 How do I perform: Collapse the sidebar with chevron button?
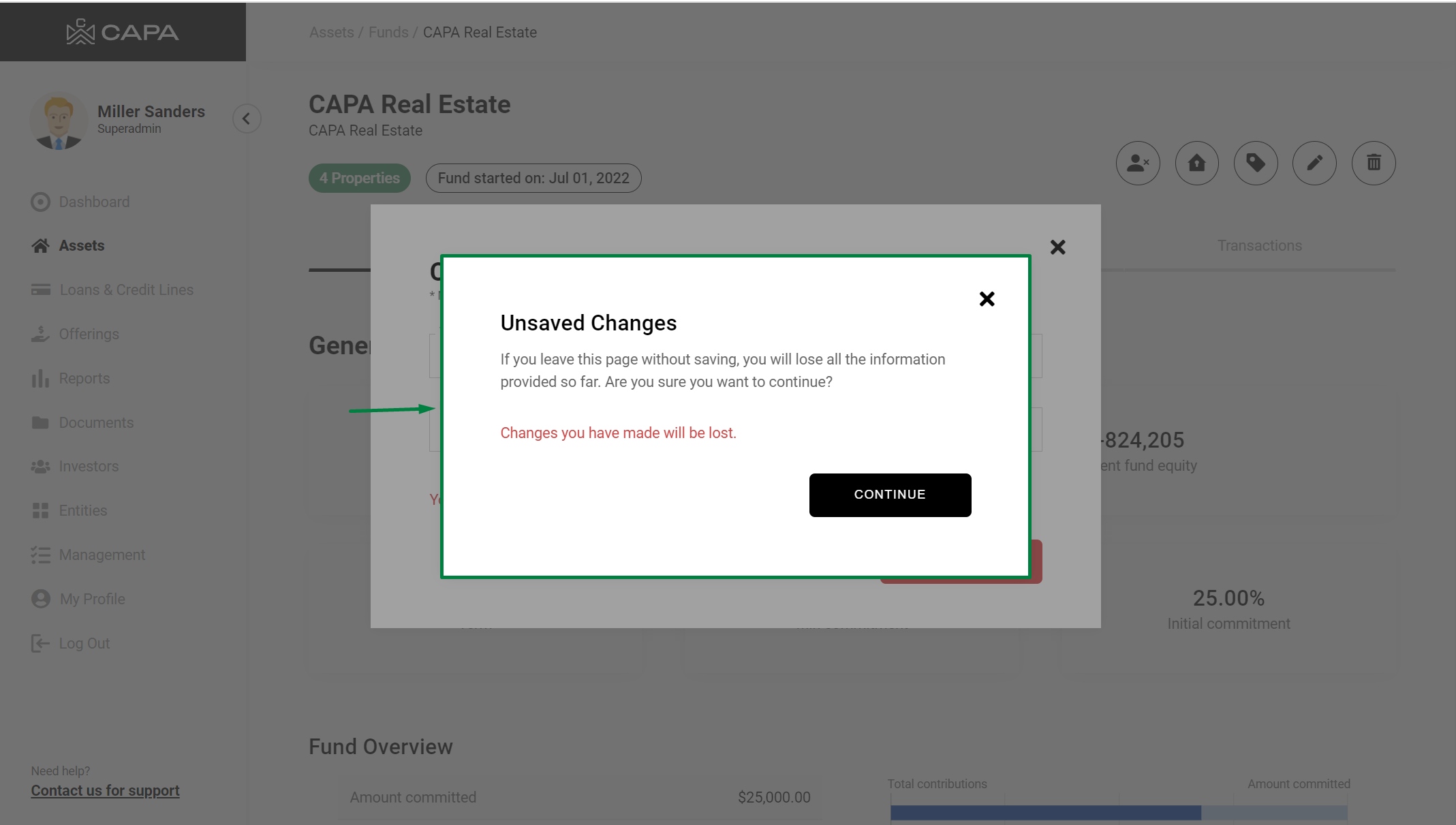[x=246, y=119]
